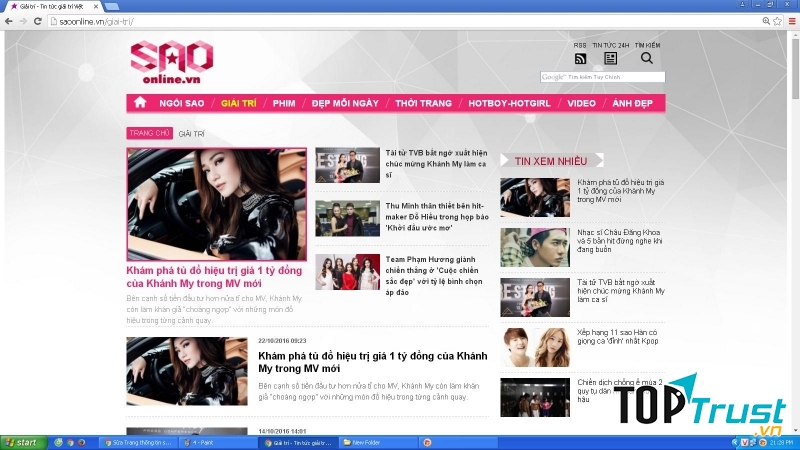Open 11 sao Hàn sidebar thumbnail
Screen dimensions: 800x450
[535, 347]
